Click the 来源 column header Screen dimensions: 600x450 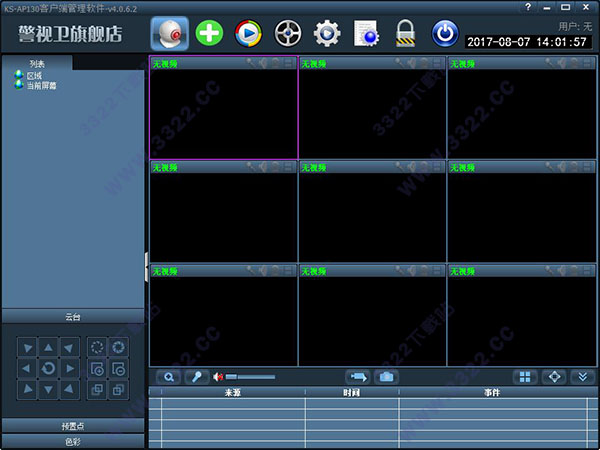click(233, 393)
